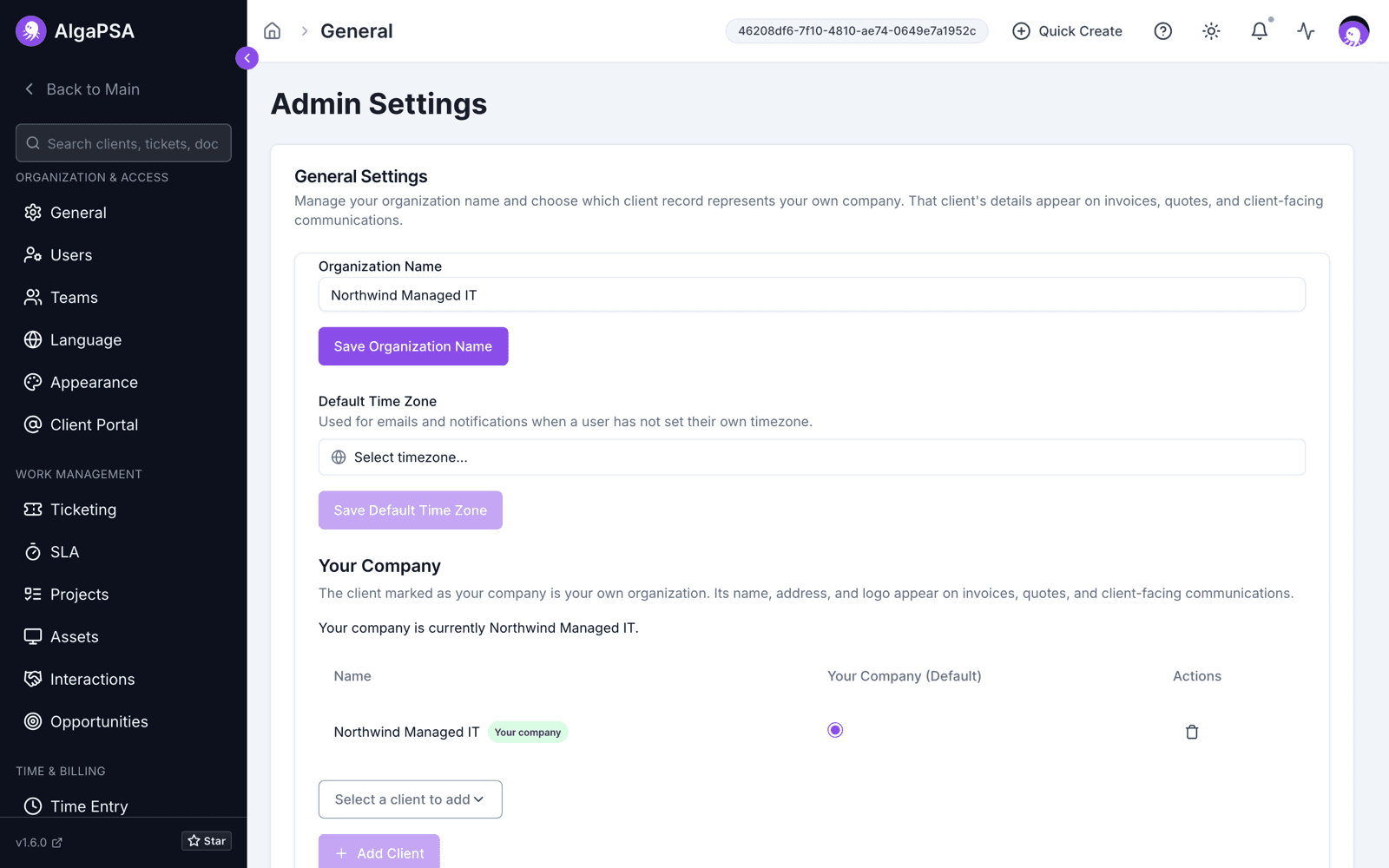Open the Select timezone dropdown

(x=812, y=457)
